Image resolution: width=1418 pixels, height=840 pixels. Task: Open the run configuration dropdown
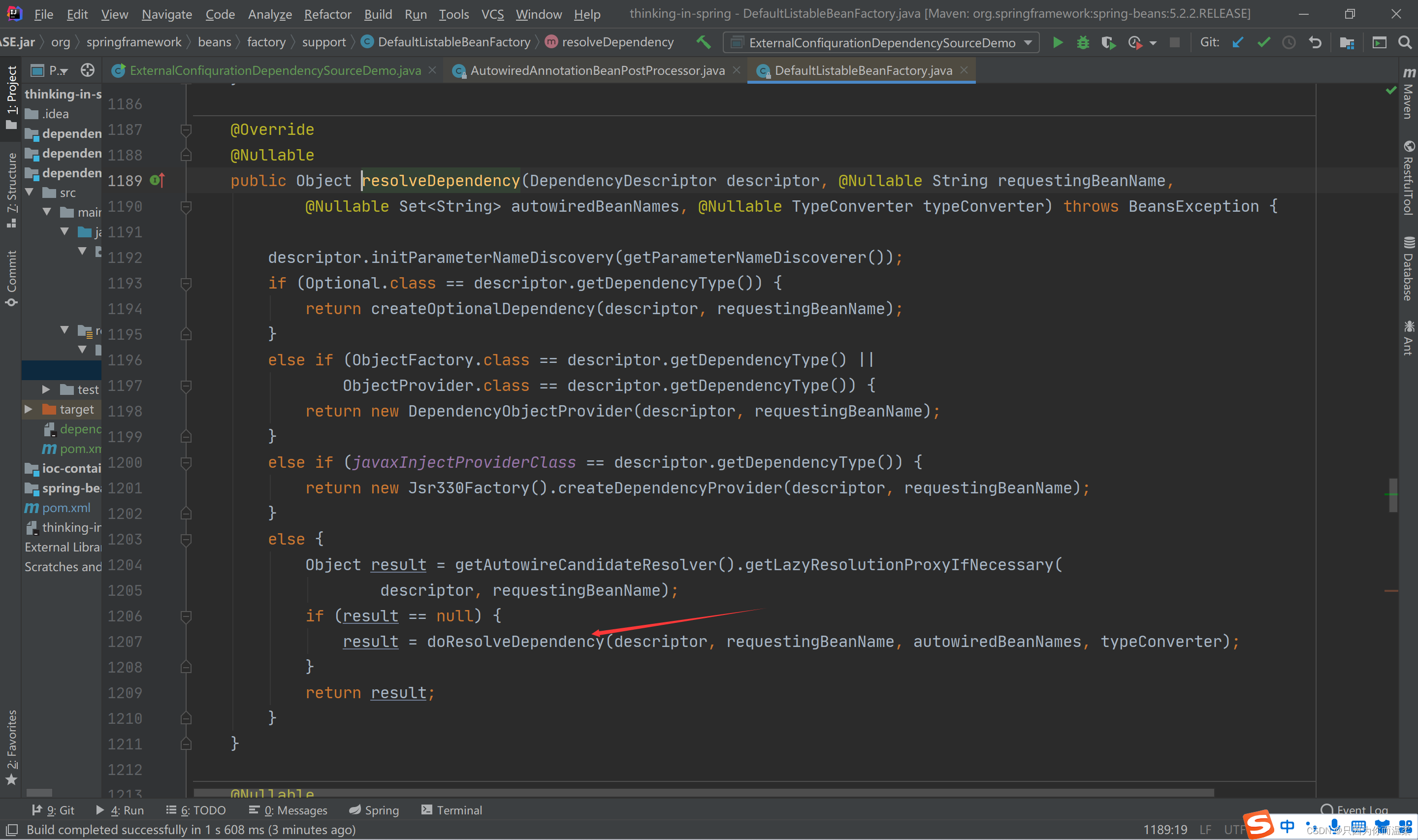881,42
